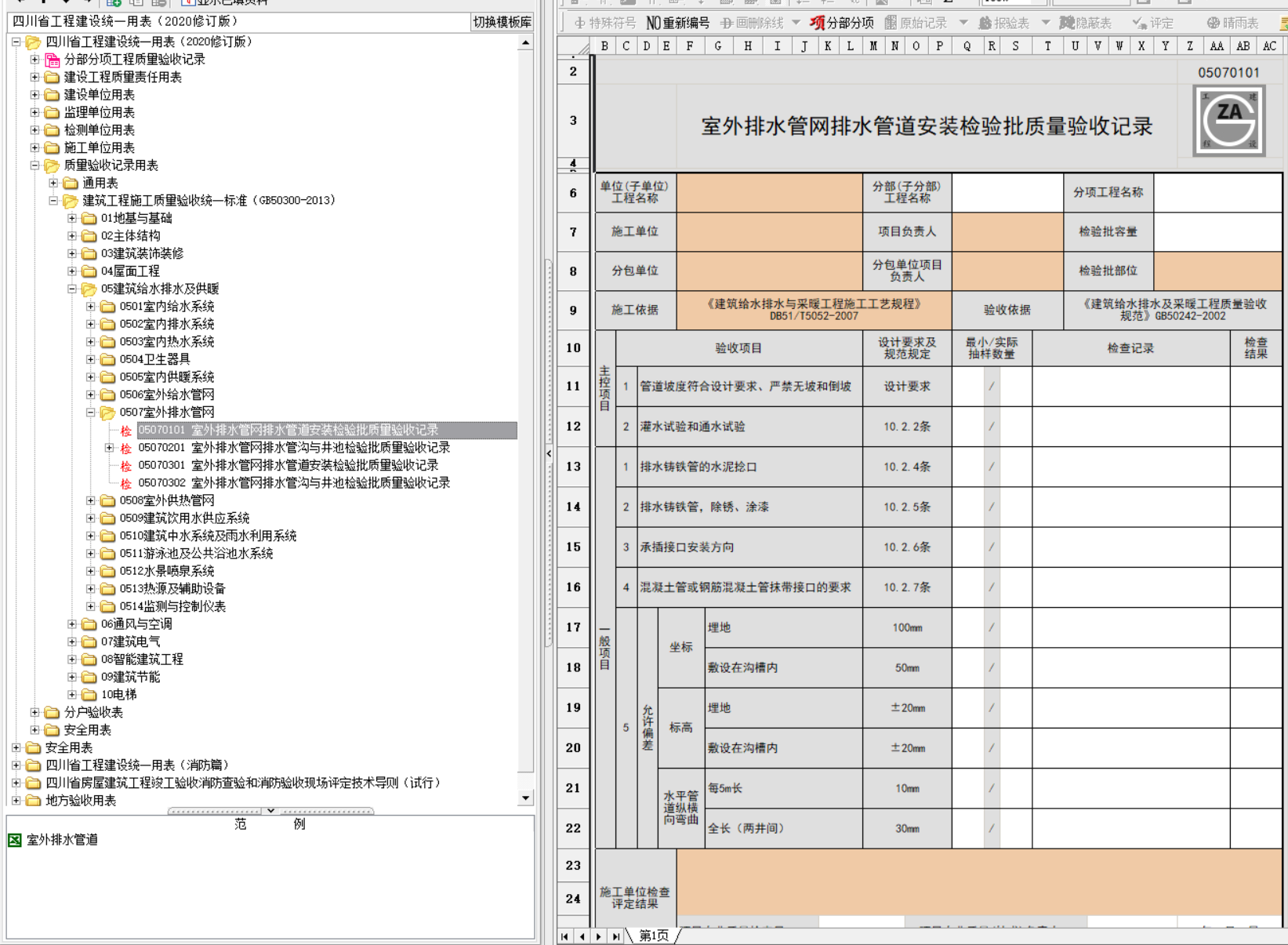Select row header 23
The height and width of the screenshot is (945, 1288).
pos(574,866)
